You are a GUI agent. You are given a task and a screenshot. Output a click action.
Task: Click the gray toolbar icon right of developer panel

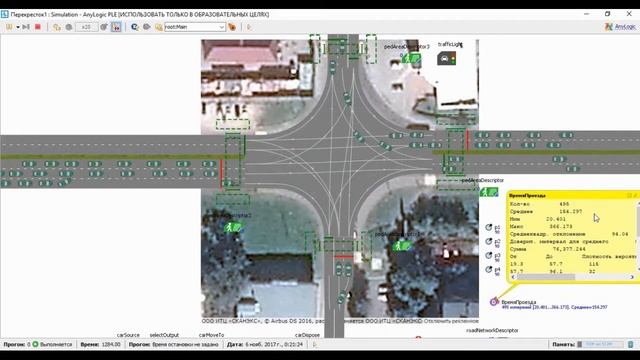point(147,27)
